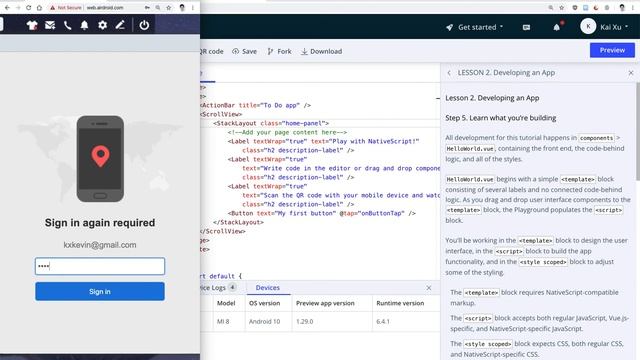Viewport: 640px width, 360px height.
Task: Go back in the AirDroid browser window
Action: pos(7,7)
